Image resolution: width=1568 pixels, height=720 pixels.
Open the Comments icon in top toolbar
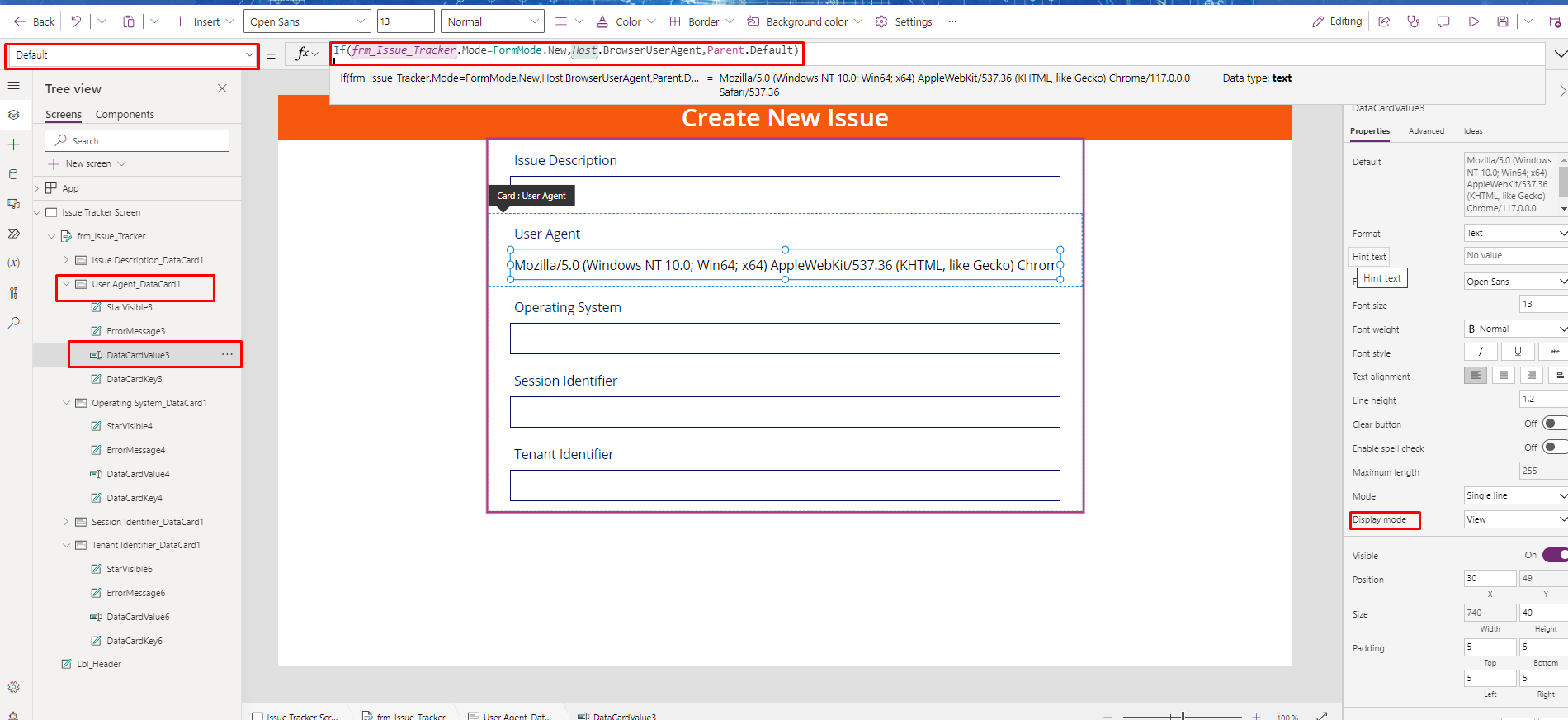tap(1443, 21)
